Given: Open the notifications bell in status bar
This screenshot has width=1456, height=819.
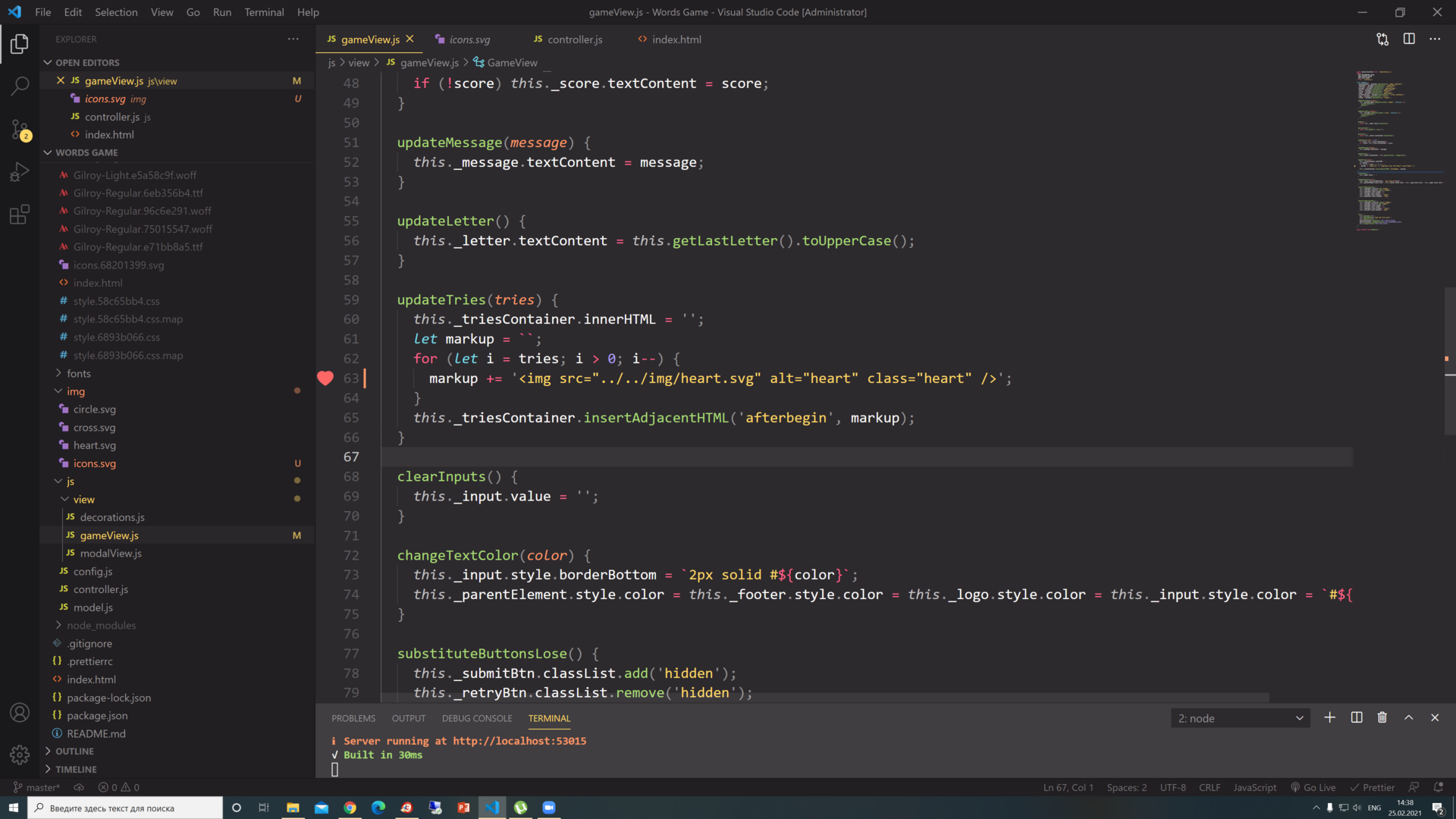Looking at the screenshot, I should coord(1438,787).
